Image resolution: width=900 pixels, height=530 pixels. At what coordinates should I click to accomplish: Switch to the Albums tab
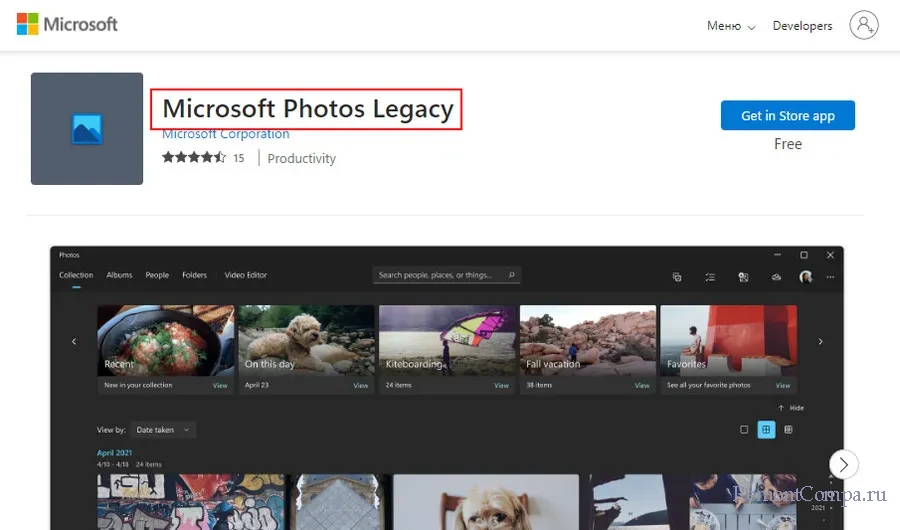point(119,275)
